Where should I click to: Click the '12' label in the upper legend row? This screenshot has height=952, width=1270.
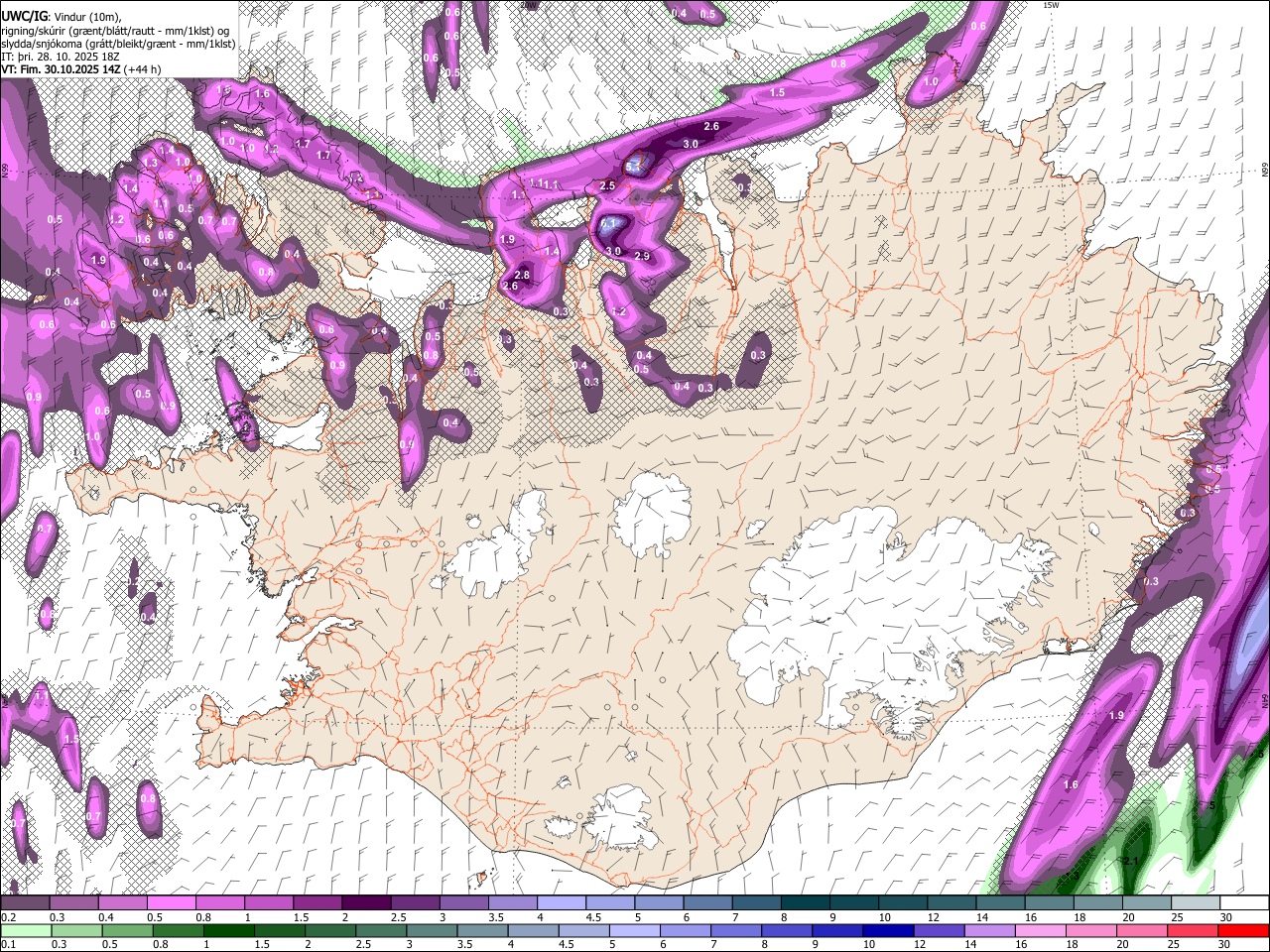tap(934, 917)
